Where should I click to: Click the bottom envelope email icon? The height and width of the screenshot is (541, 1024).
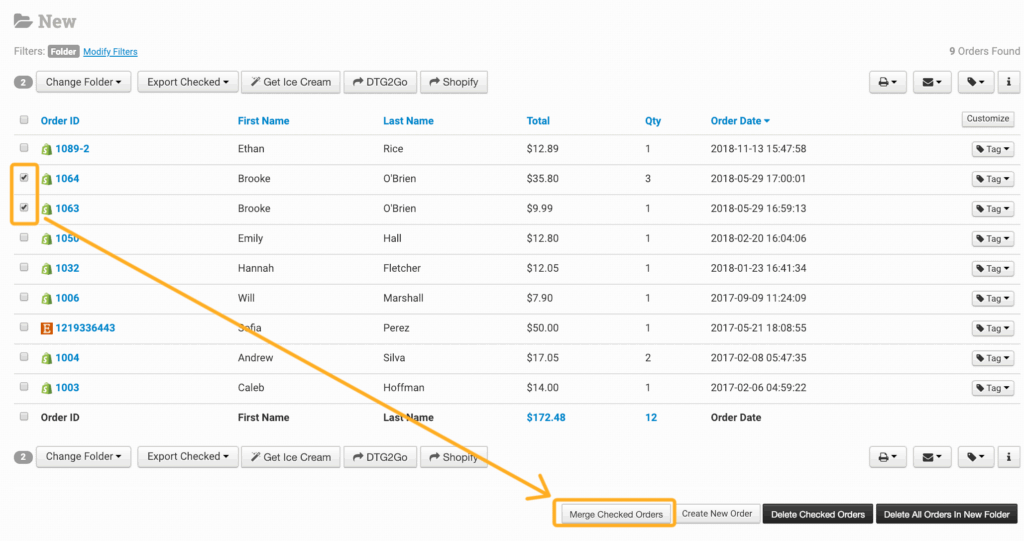932,456
